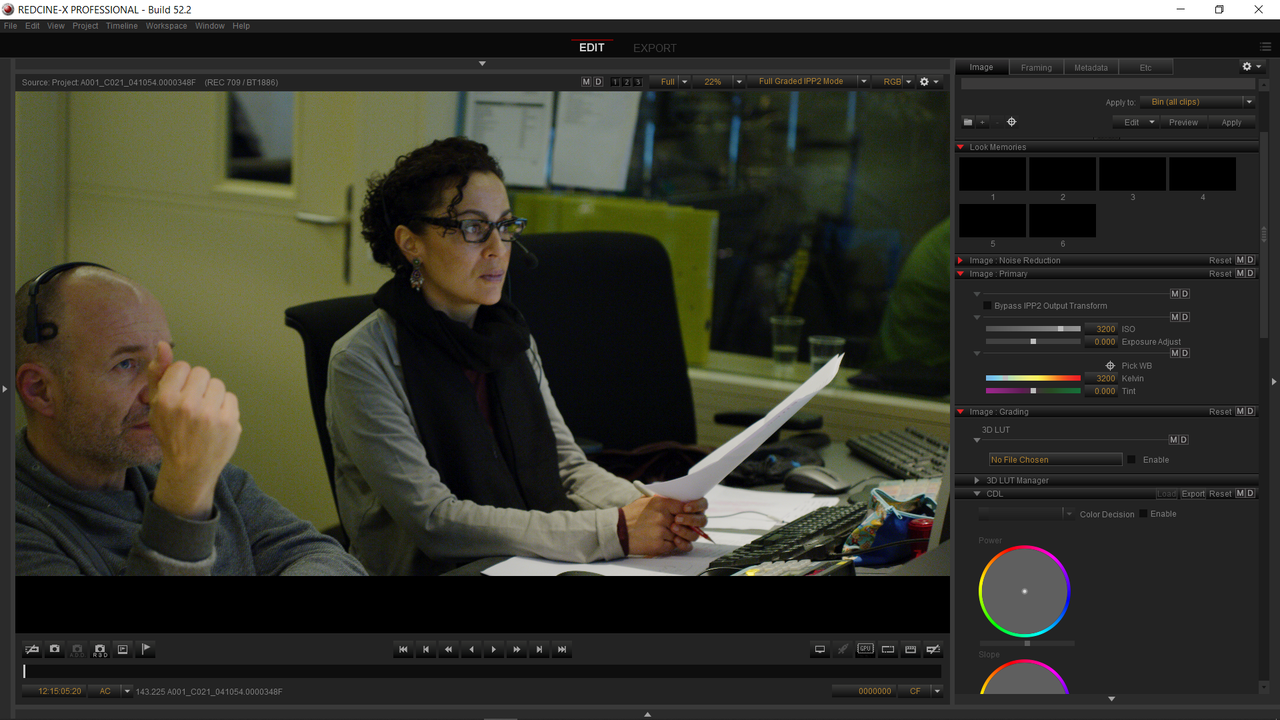This screenshot has height=720, width=1280.
Task: Enable the Color Decision checkbox
Action: tap(1144, 514)
